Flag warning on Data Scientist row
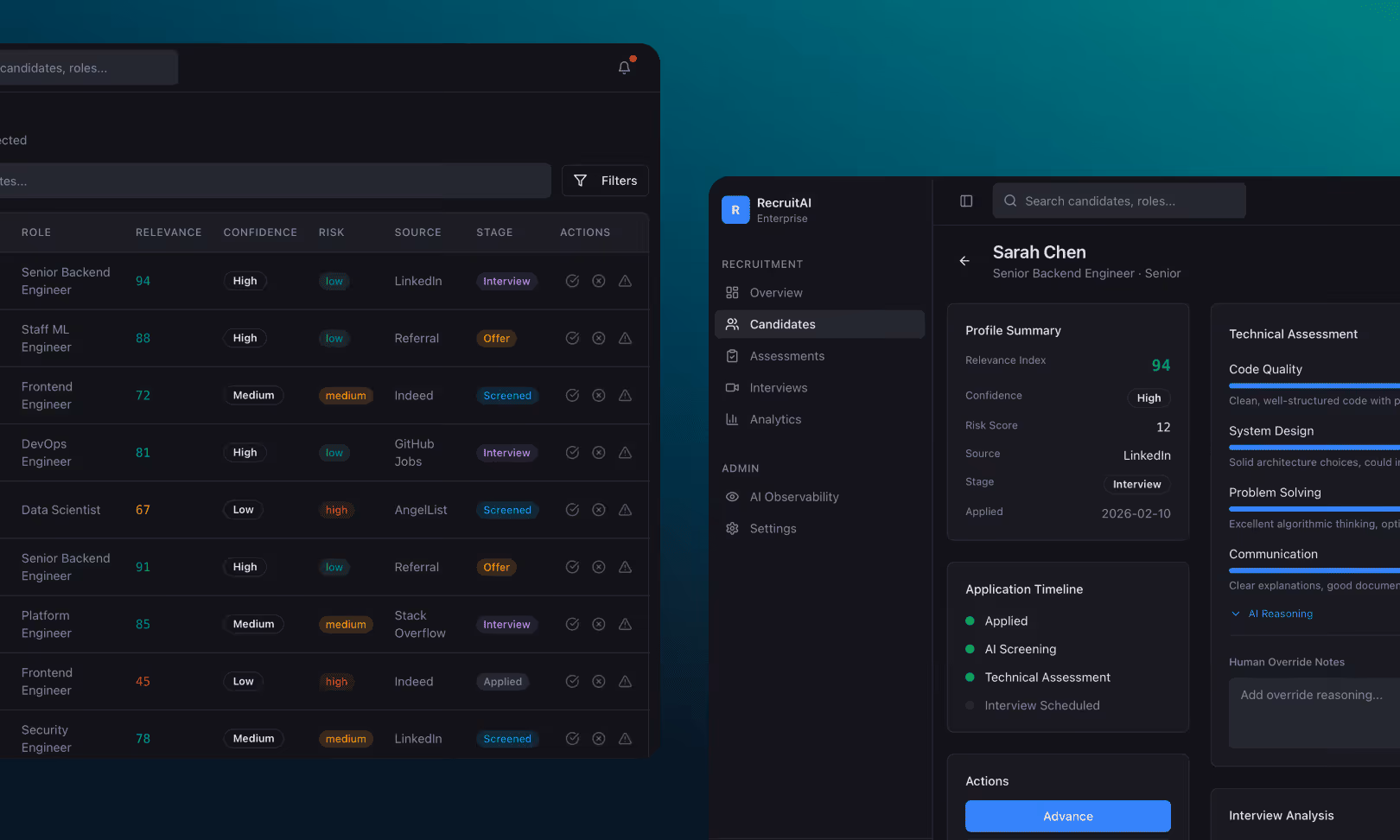The width and height of the screenshot is (1400, 840). 625,510
